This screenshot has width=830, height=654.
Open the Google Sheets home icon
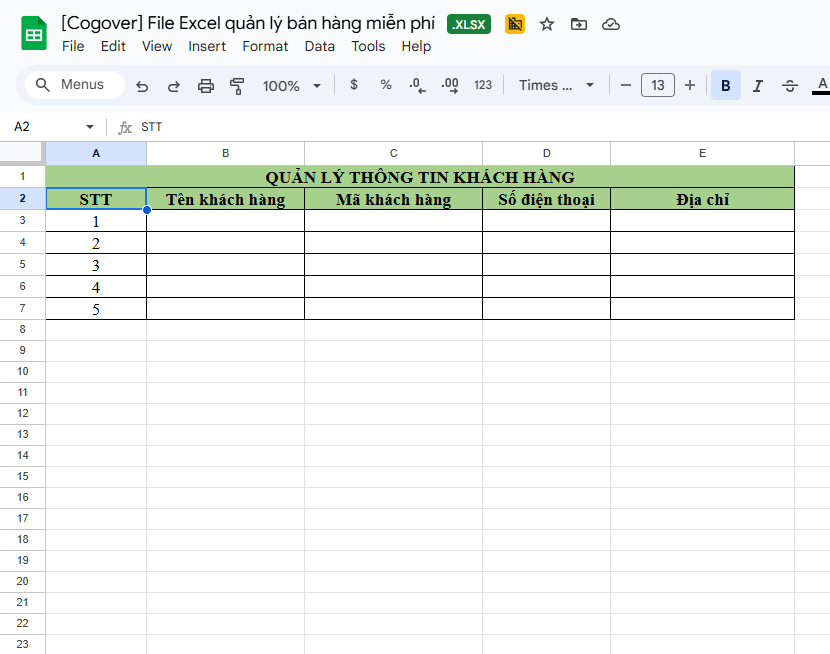34,33
